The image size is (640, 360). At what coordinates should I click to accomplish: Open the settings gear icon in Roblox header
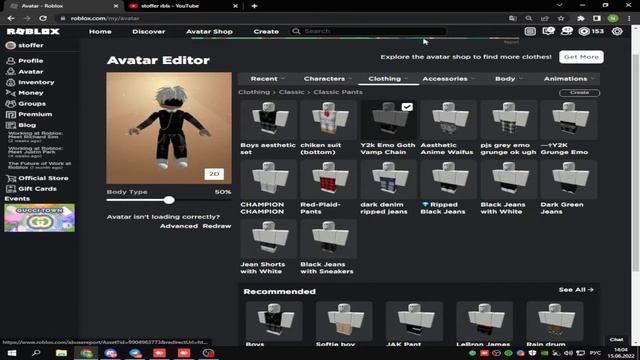[x=617, y=31]
